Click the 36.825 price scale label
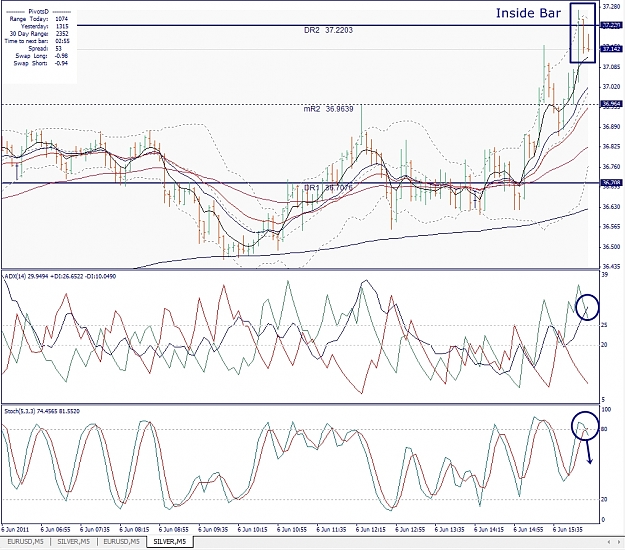This screenshot has width=625, height=550. pos(611,147)
